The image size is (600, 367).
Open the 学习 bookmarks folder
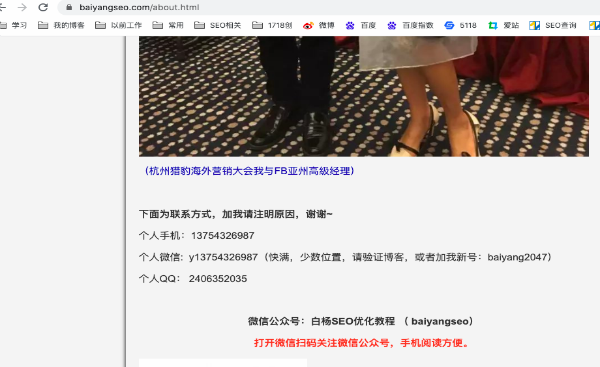pos(14,25)
